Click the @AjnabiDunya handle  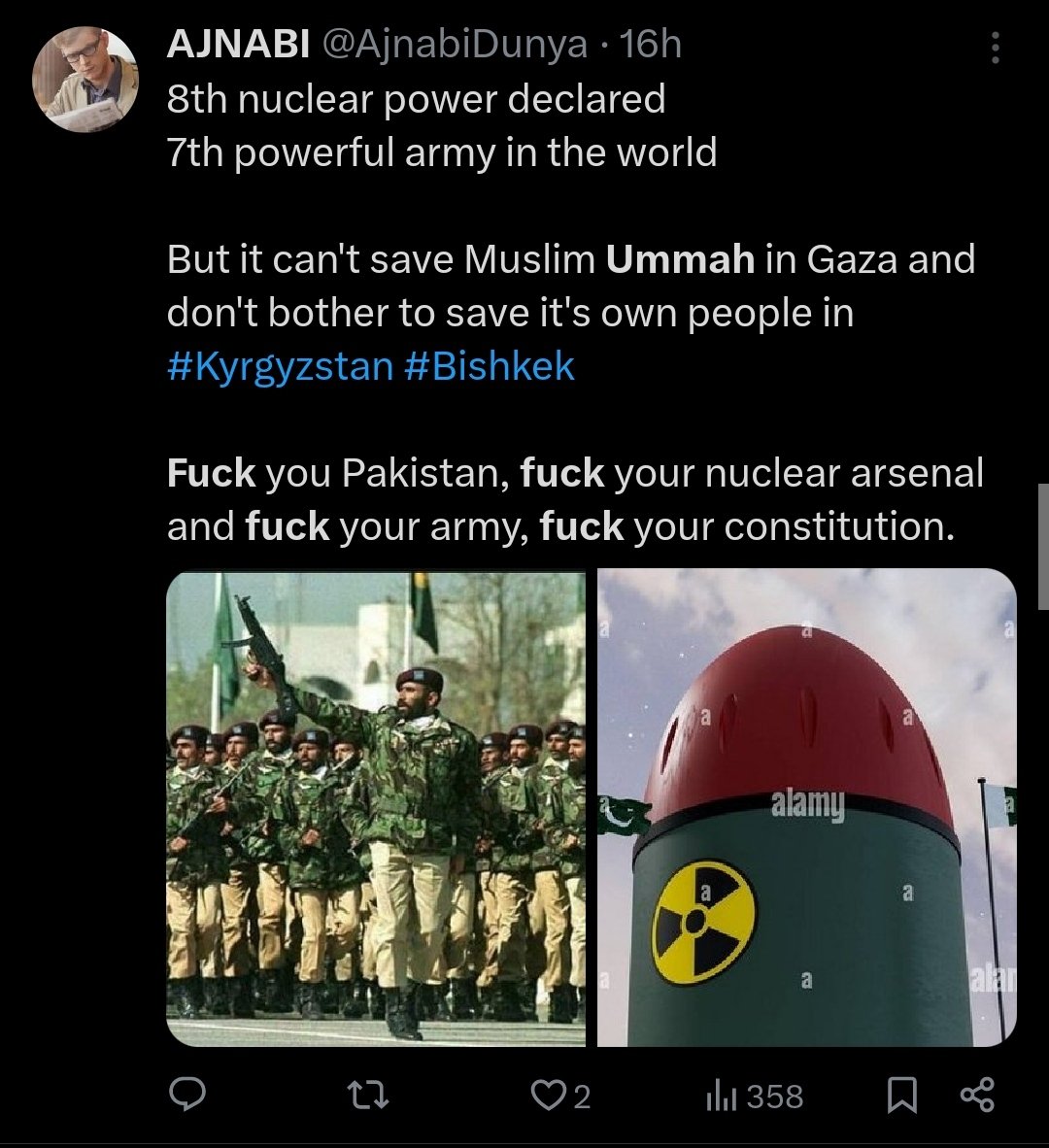[454, 45]
